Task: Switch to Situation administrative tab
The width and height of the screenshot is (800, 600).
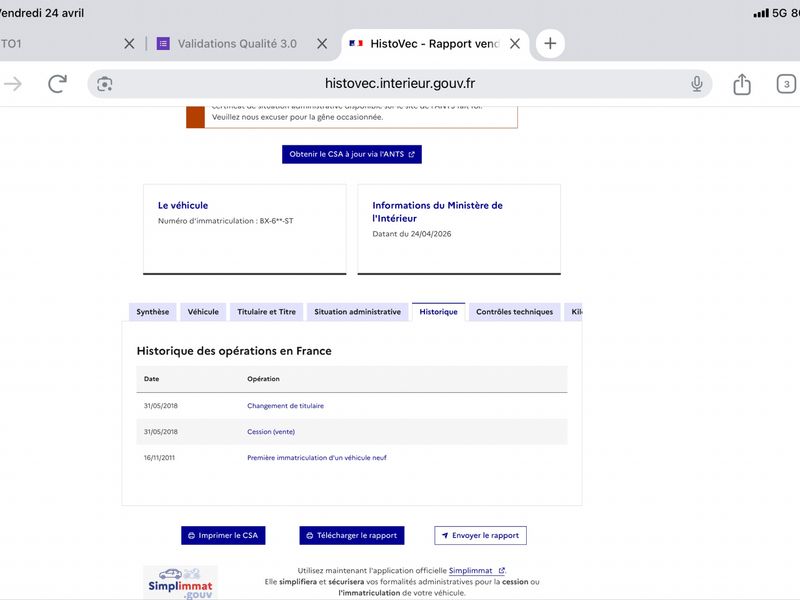Action: [357, 312]
